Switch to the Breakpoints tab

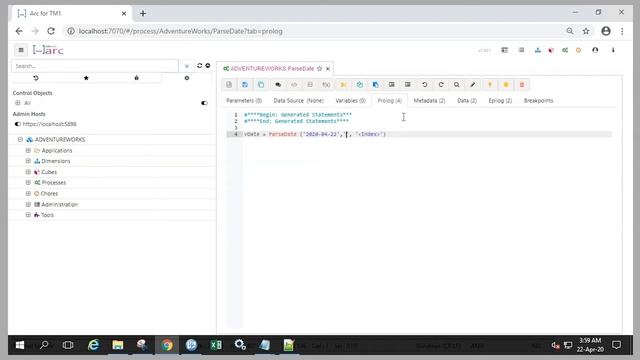coord(538,100)
